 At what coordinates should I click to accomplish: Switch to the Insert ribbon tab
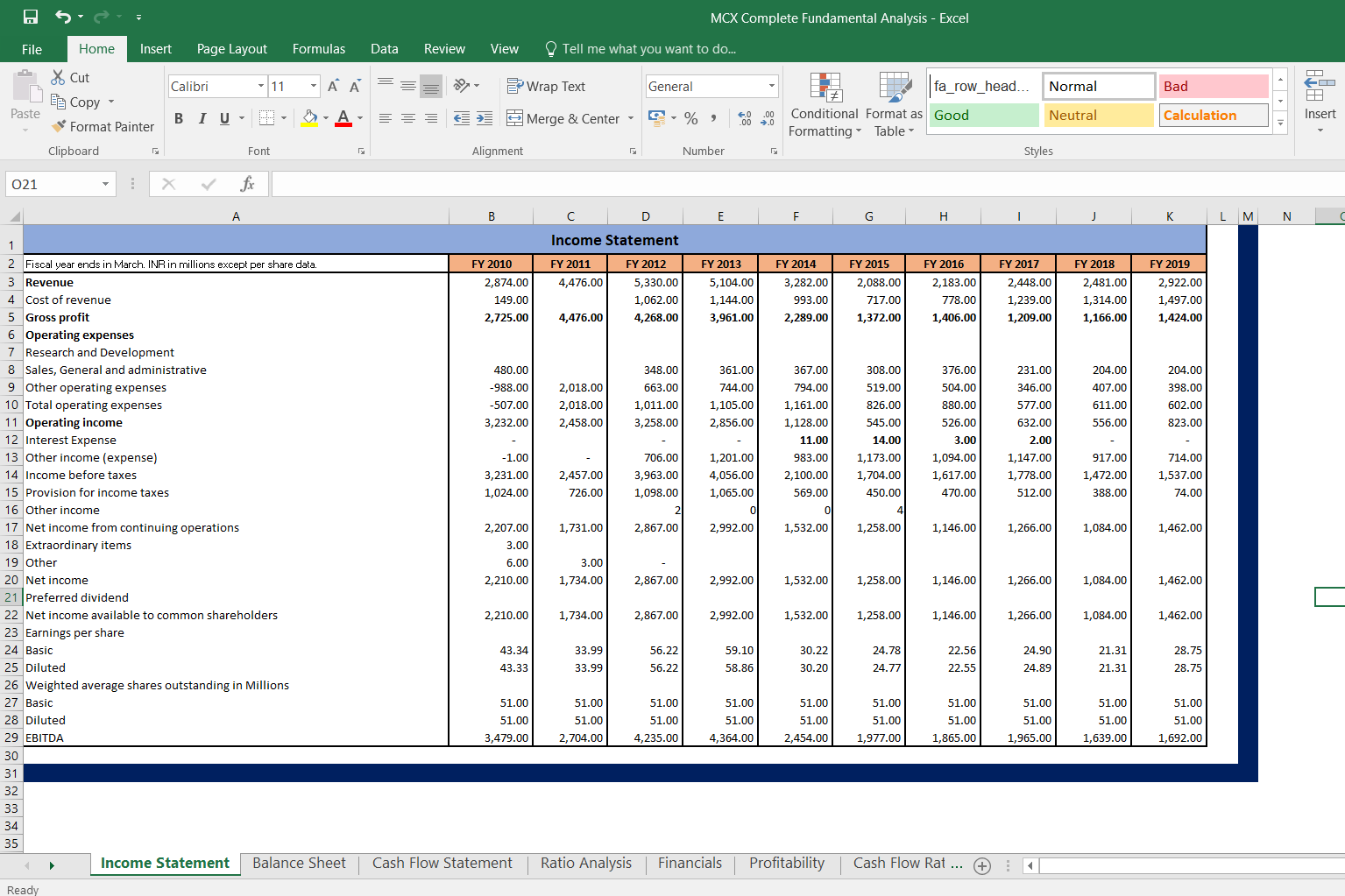pyautogui.click(x=156, y=49)
